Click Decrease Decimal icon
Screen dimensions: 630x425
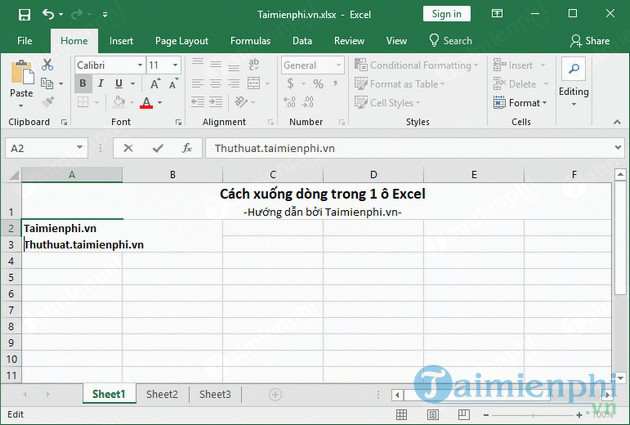(309, 102)
